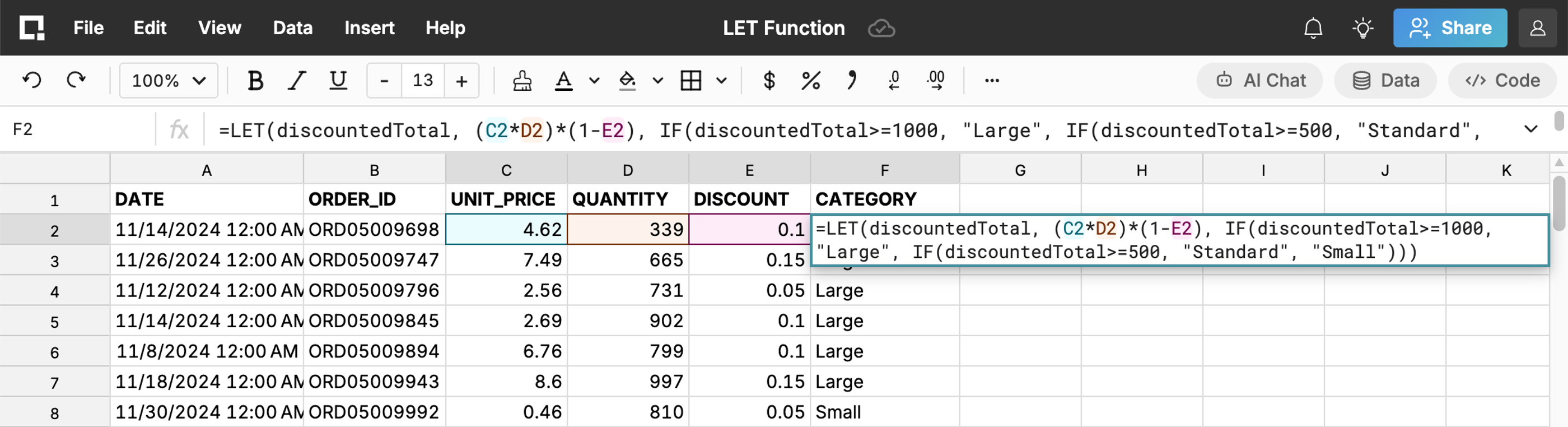The width and height of the screenshot is (1568, 427).
Task: Click the Share button
Action: click(1450, 28)
